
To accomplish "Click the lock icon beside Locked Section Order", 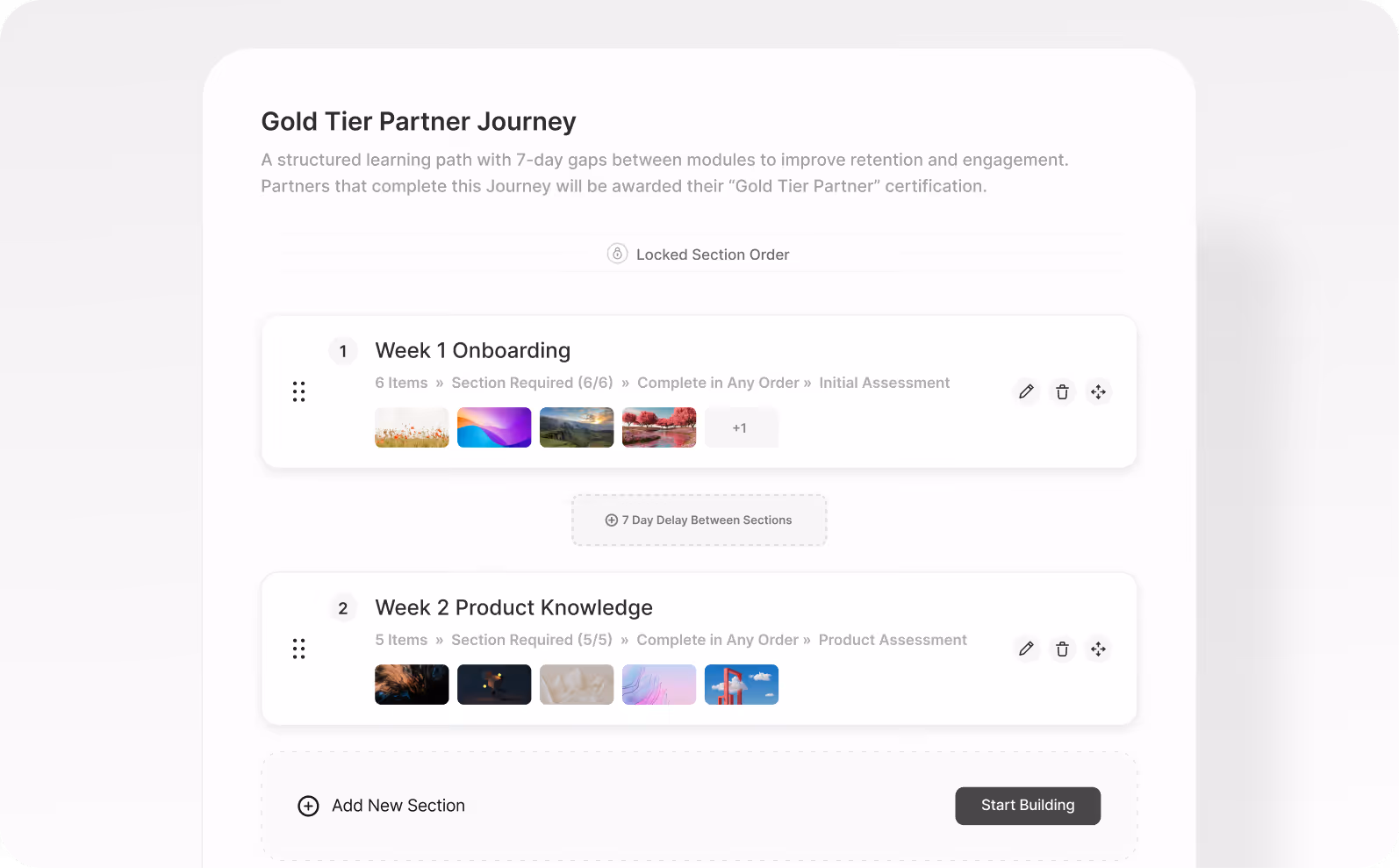I will click(617, 254).
